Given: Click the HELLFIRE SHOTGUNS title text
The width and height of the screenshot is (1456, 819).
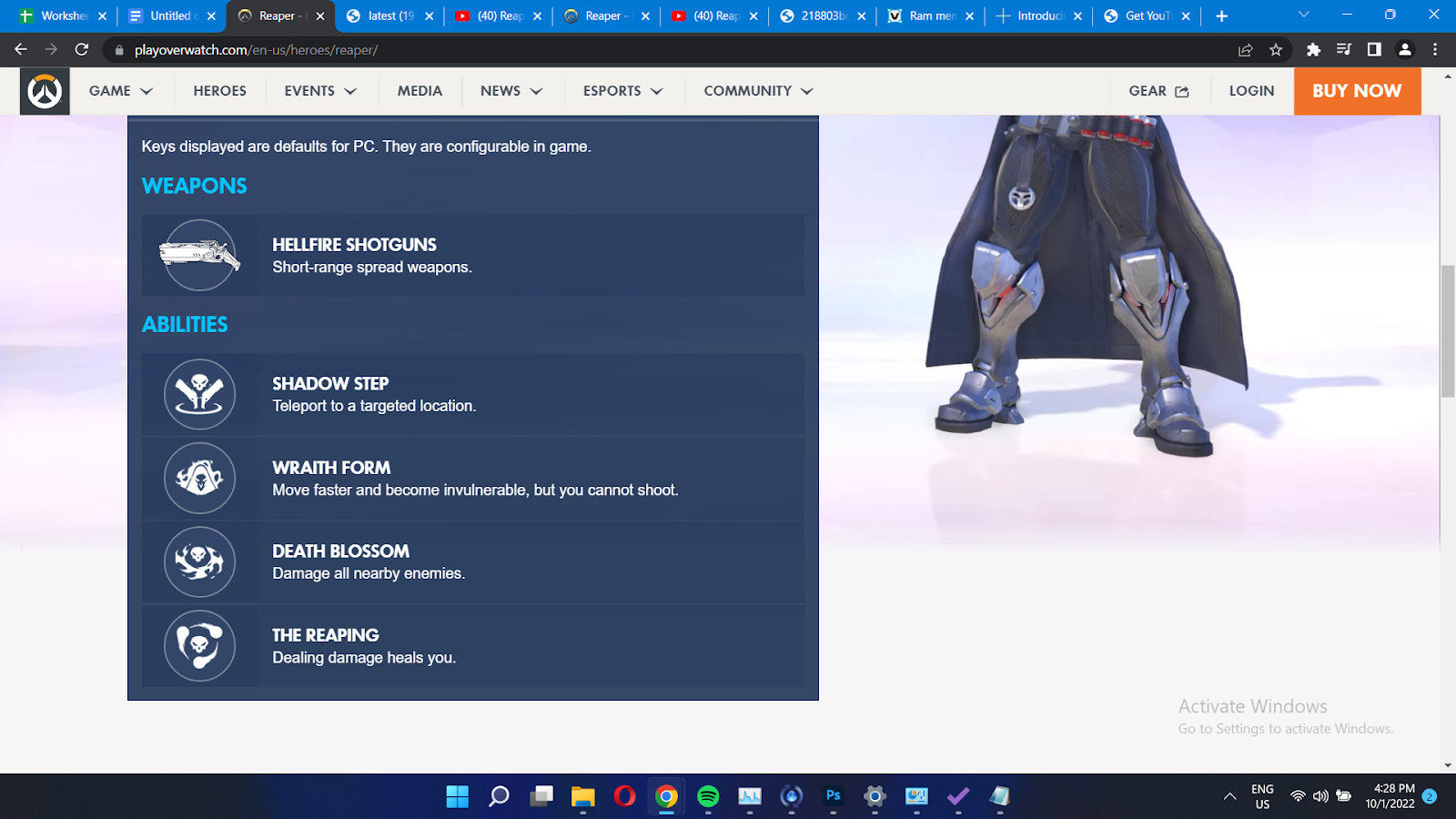Looking at the screenshot, I should [x=354, y=245].
